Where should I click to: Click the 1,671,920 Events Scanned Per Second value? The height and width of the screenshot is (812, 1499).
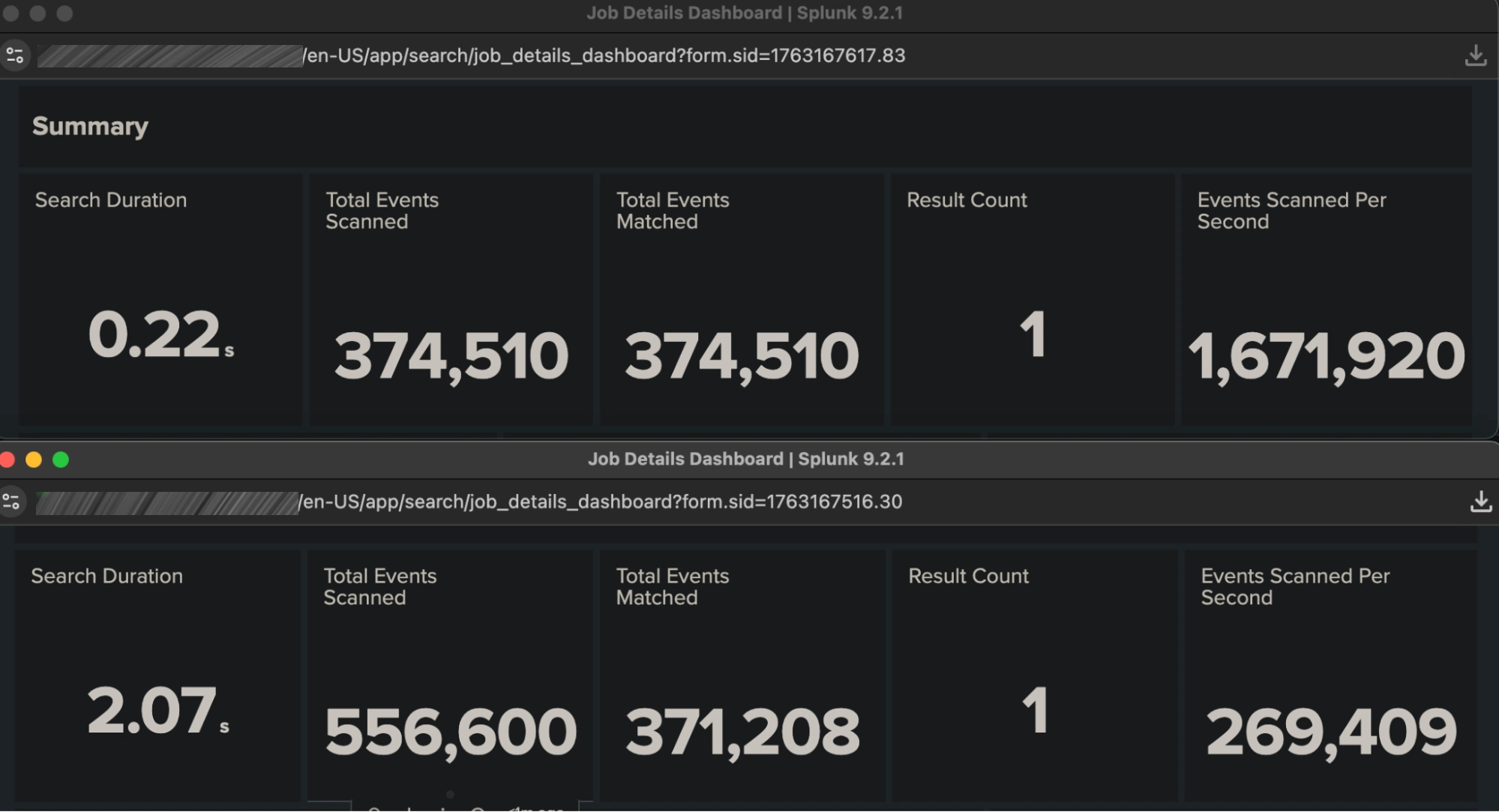click(x=1326, y=356)
